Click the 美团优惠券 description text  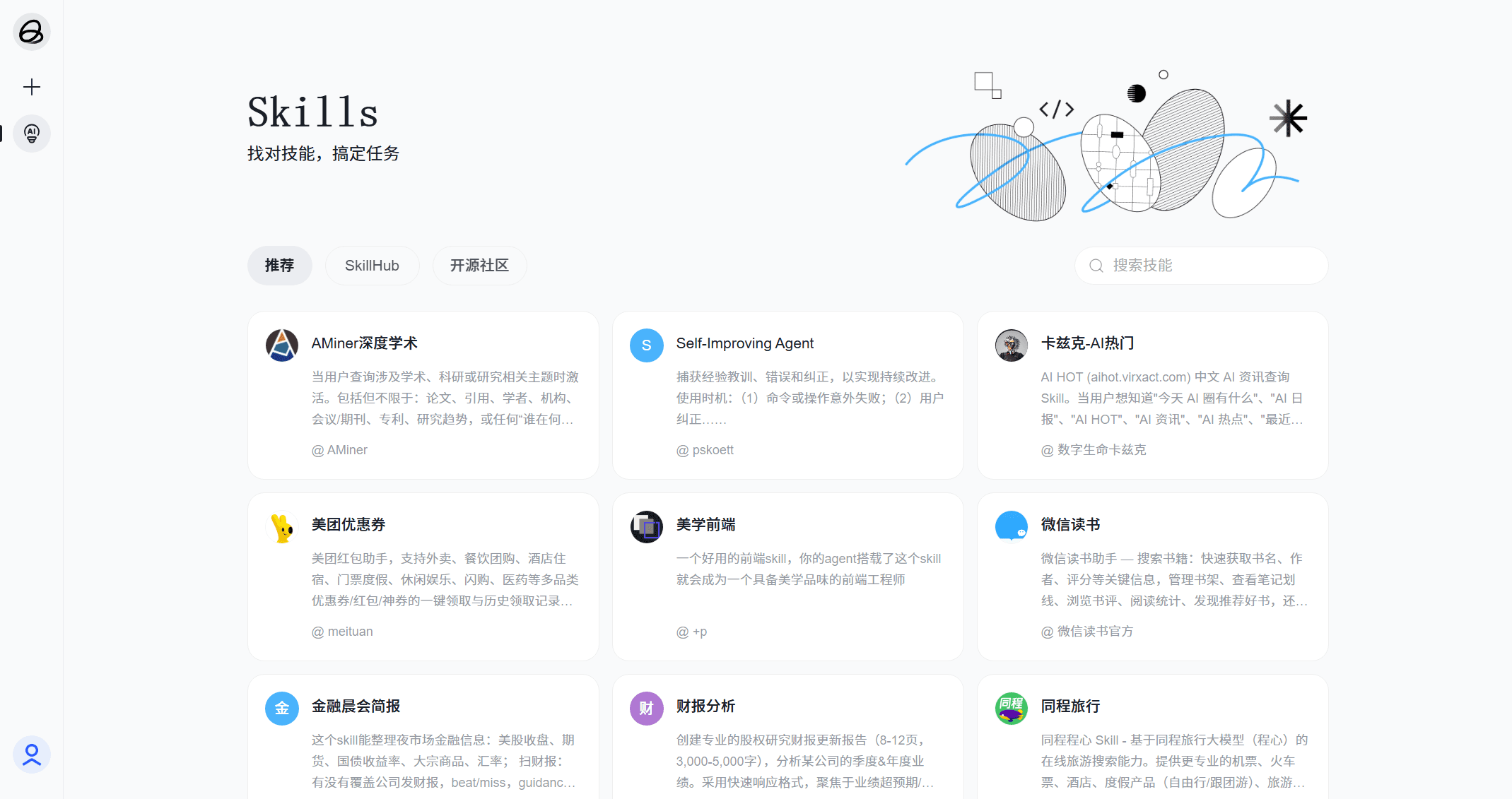click(x=445, y=580)
